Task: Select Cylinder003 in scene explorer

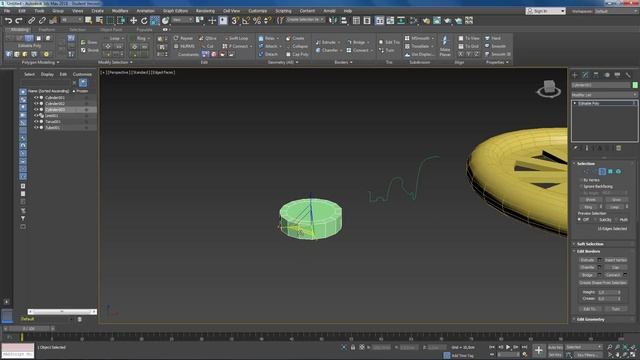Action: tap(55, 110)
